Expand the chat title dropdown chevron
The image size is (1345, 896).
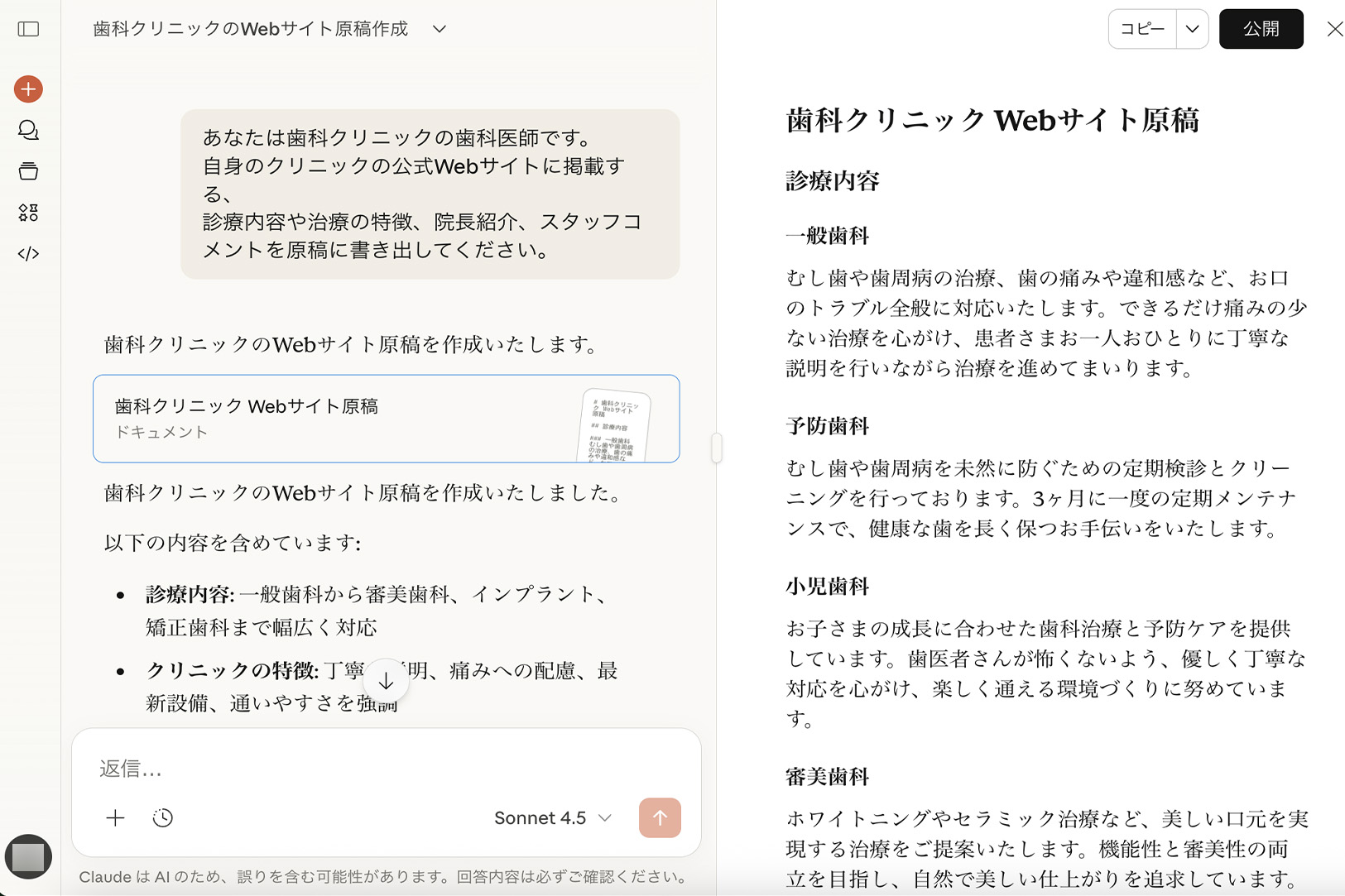coord(440,29)
